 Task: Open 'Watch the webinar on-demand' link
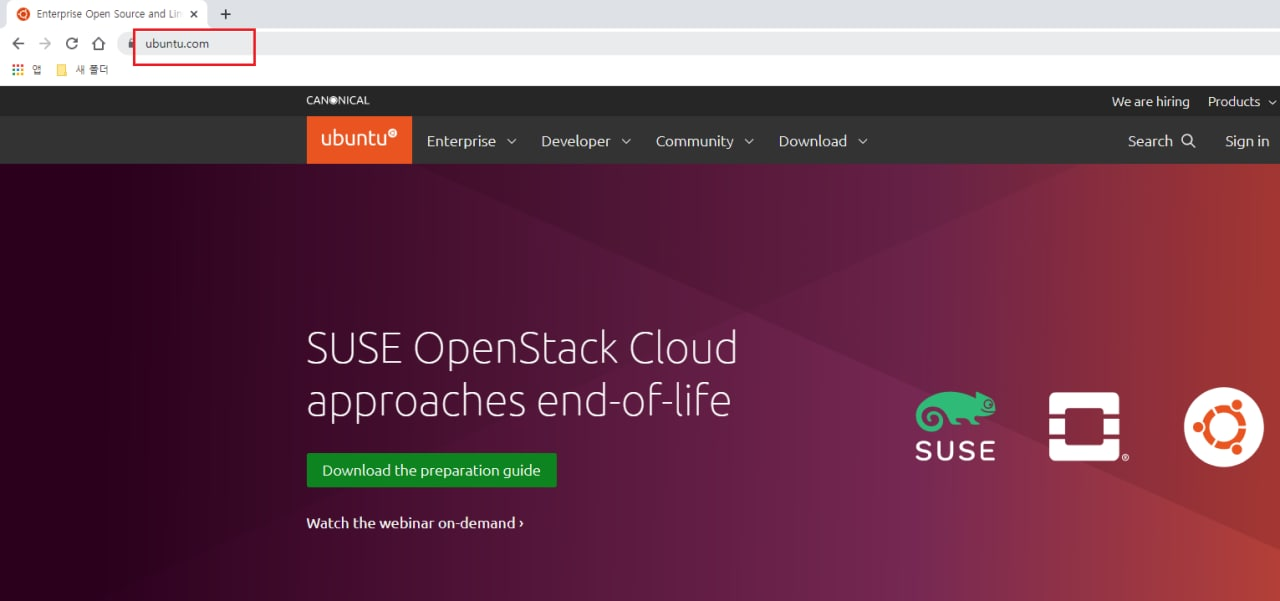coord(415,523)
